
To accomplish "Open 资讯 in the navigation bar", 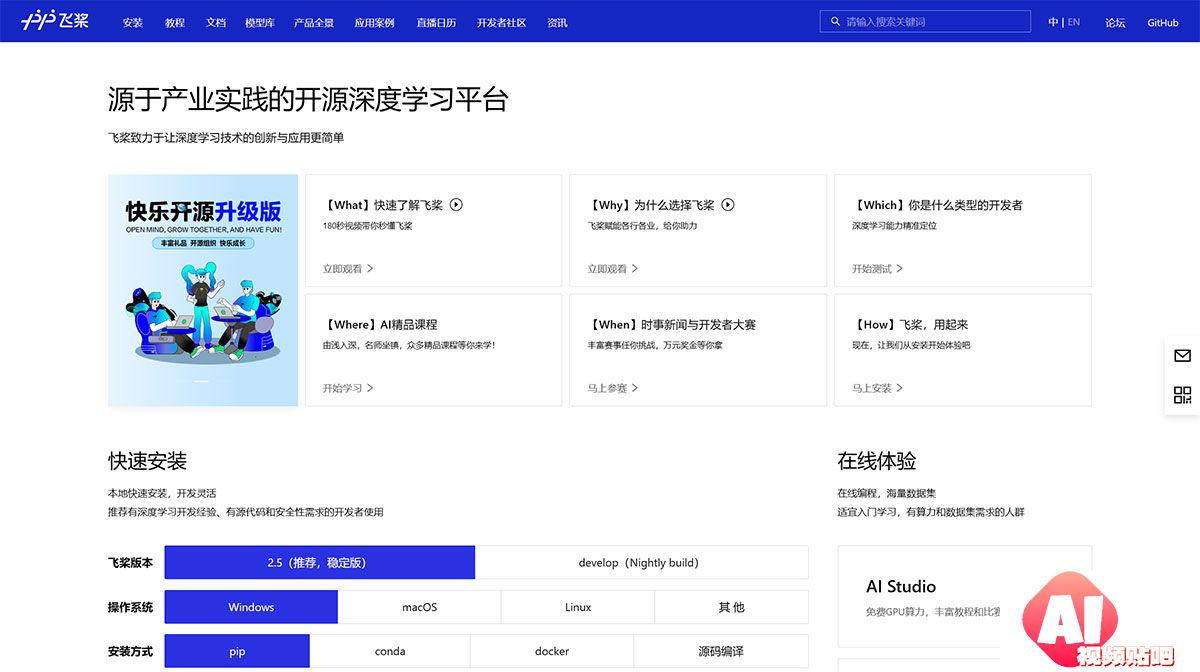I will point(557,22).
